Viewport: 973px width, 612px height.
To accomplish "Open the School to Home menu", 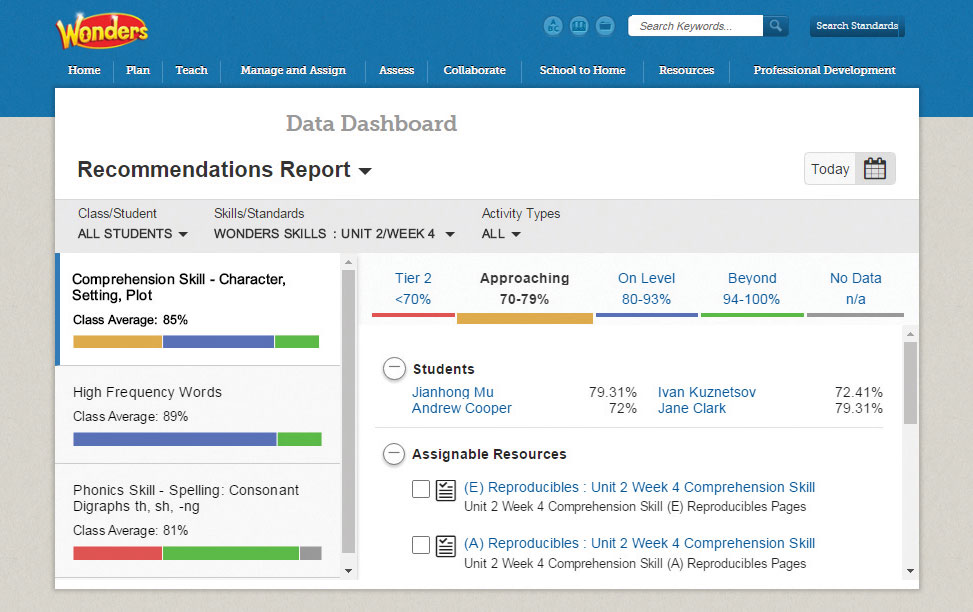I will click(x=583, y=70).
